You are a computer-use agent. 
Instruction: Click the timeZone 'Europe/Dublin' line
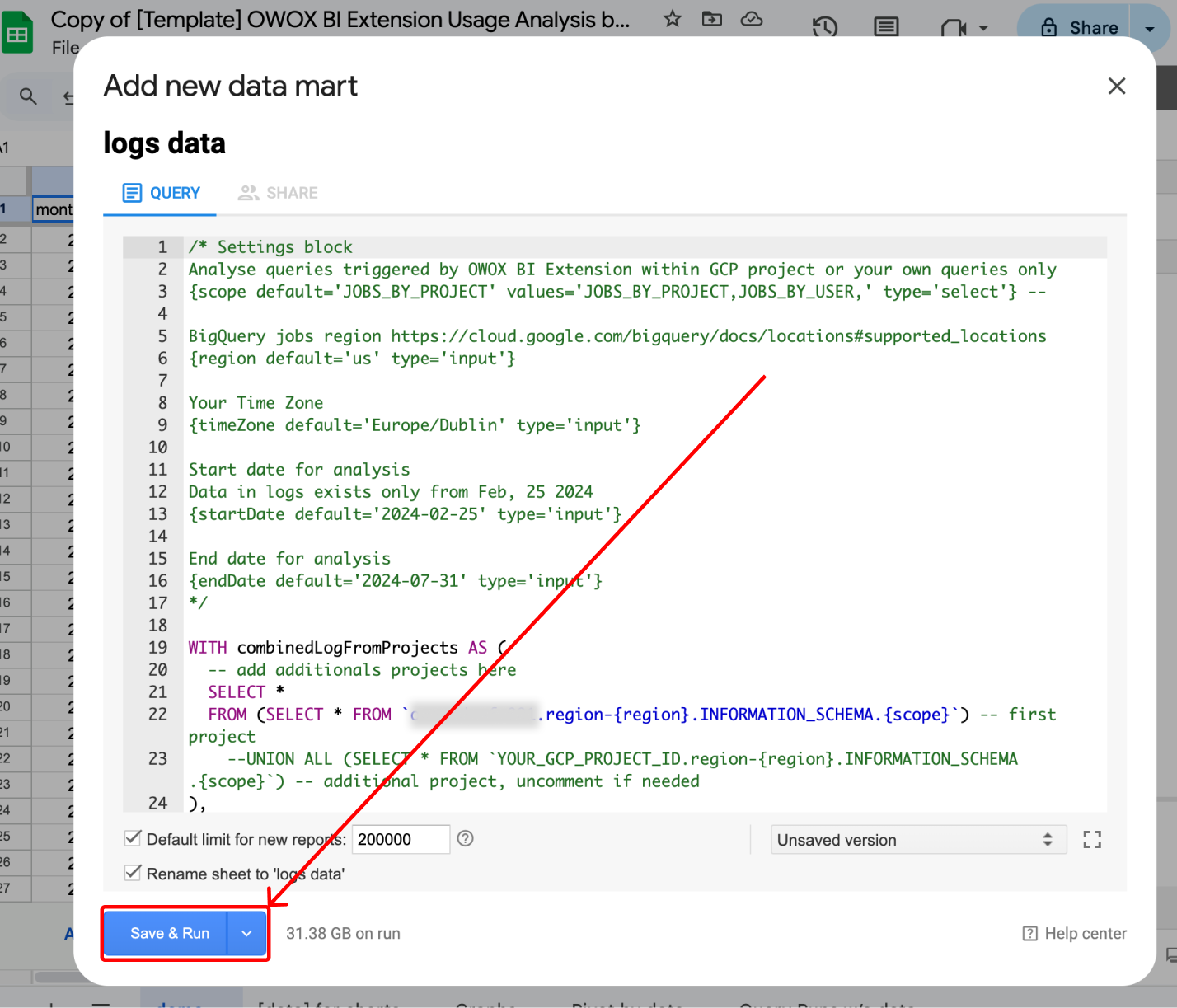[x=415, y=424]
